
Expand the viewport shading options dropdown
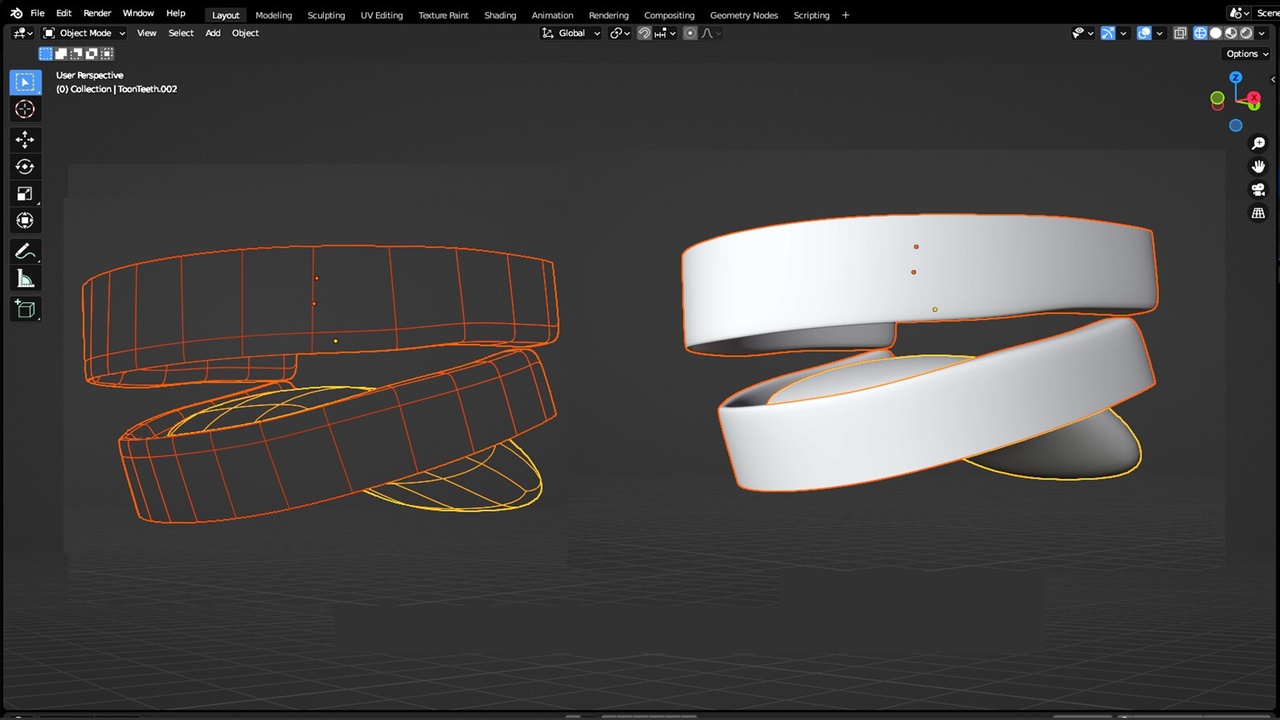(x=1262, y=33)
